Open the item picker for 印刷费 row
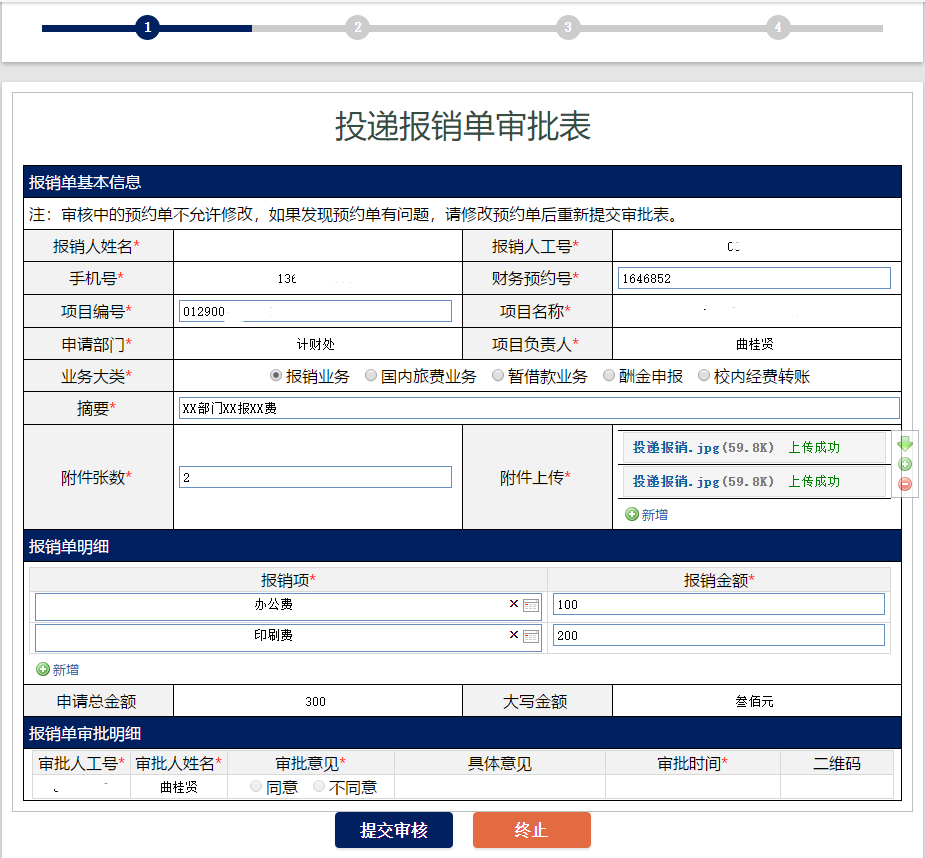 [531, 636]
